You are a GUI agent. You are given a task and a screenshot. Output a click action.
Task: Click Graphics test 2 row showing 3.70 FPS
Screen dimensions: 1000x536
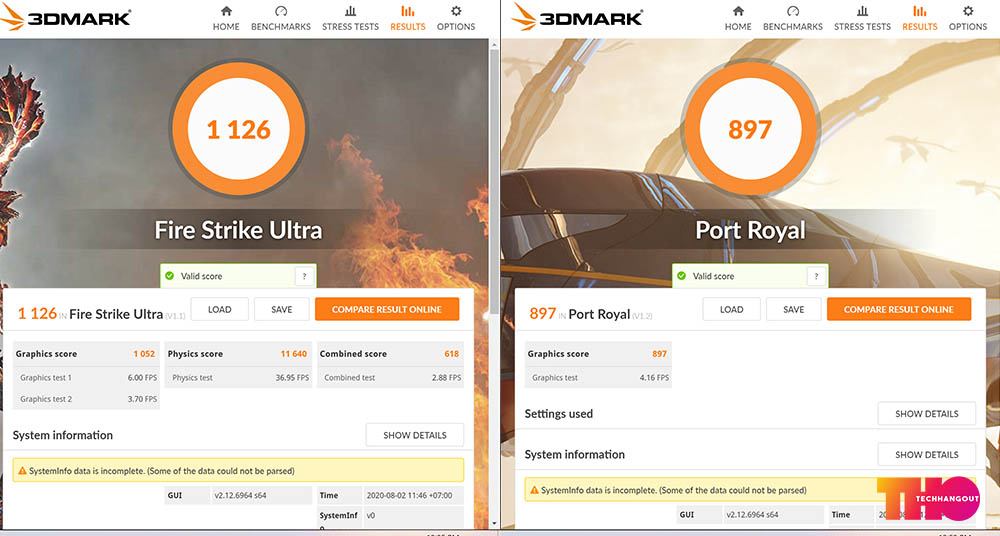coord(87,399)
